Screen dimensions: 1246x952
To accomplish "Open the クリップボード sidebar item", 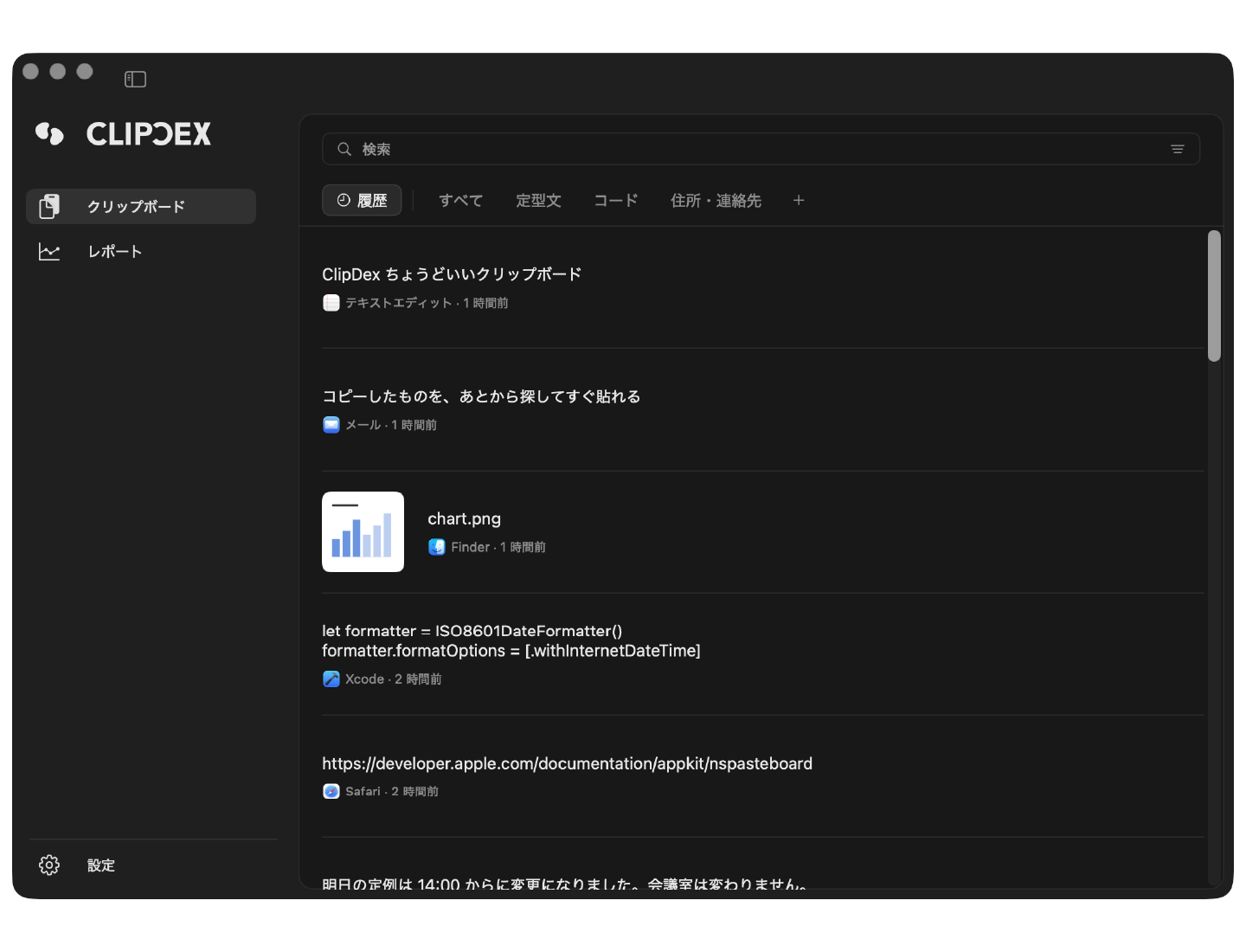I will [x=141, y=207].
